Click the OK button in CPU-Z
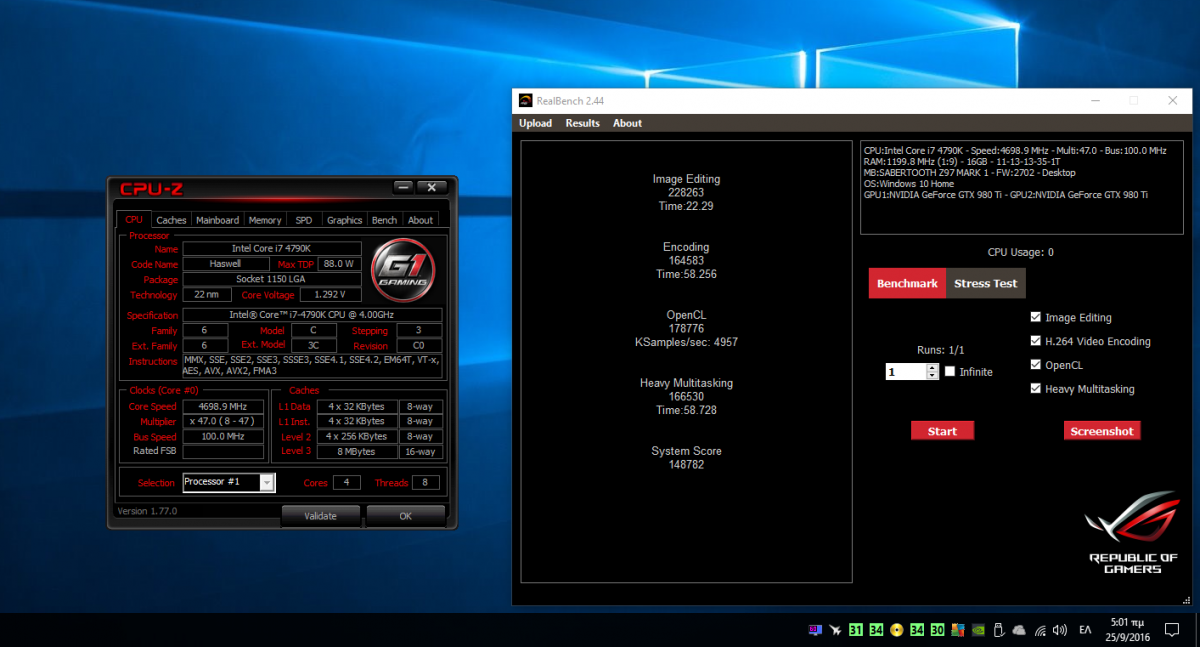The height and width of the screenshot is (647, 1200). [x=405, y=516]
